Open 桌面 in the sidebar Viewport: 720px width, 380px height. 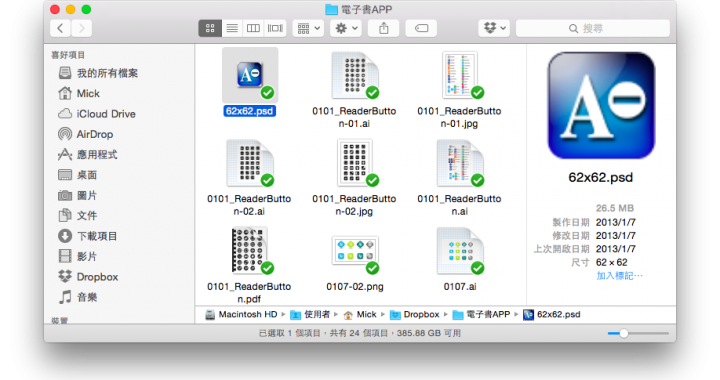click(78, 175)
